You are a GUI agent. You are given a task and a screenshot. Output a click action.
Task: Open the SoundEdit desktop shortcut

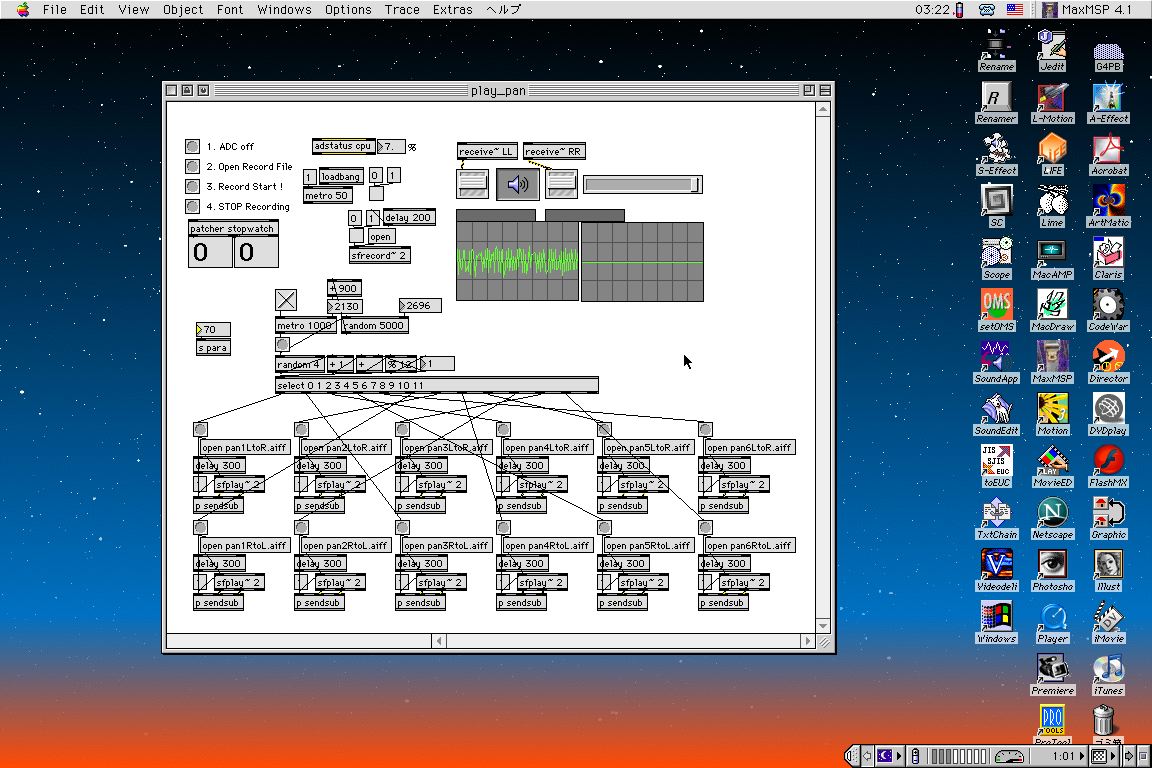tap(996, 410)
